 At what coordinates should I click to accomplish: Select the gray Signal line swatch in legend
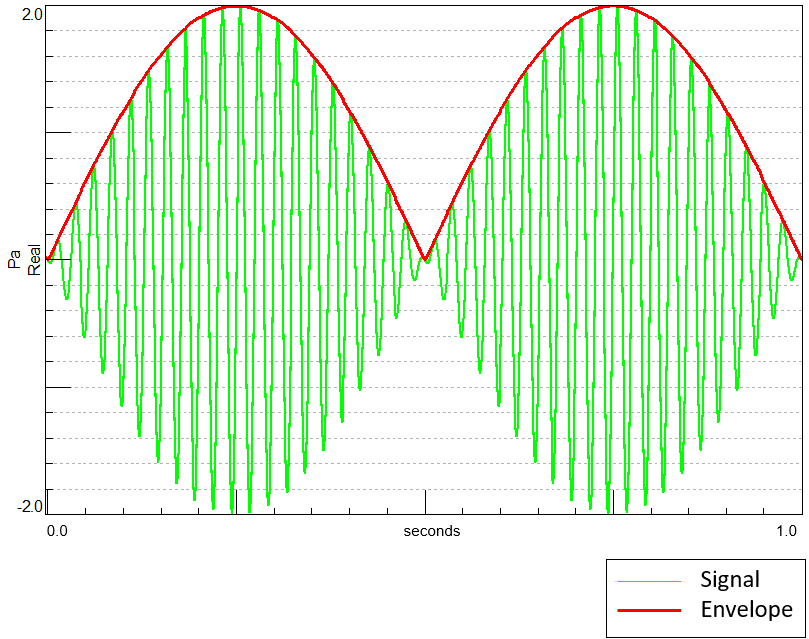tap(649, 581)
